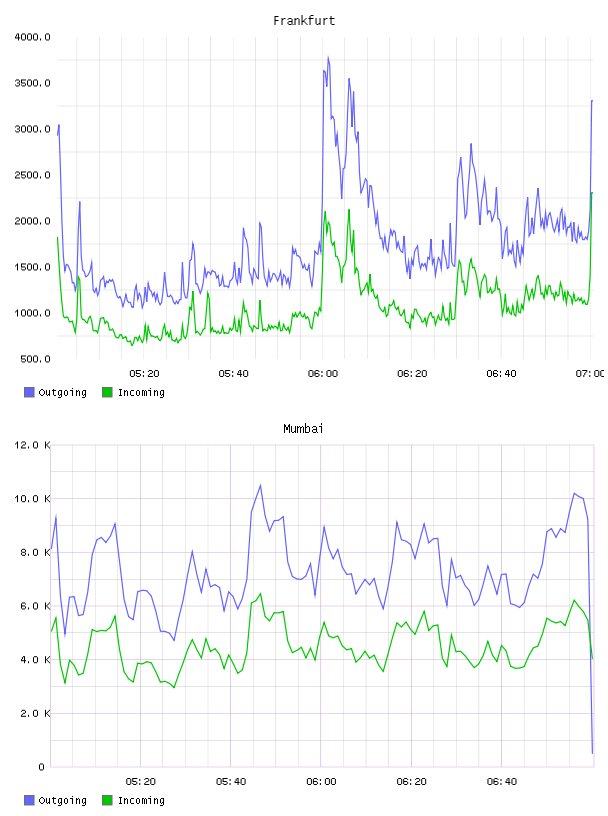Viewport: 608px width, 816px height.
Task: Click Mumbai outgoing peak near 05:47
Action: [x=260, y=486]
